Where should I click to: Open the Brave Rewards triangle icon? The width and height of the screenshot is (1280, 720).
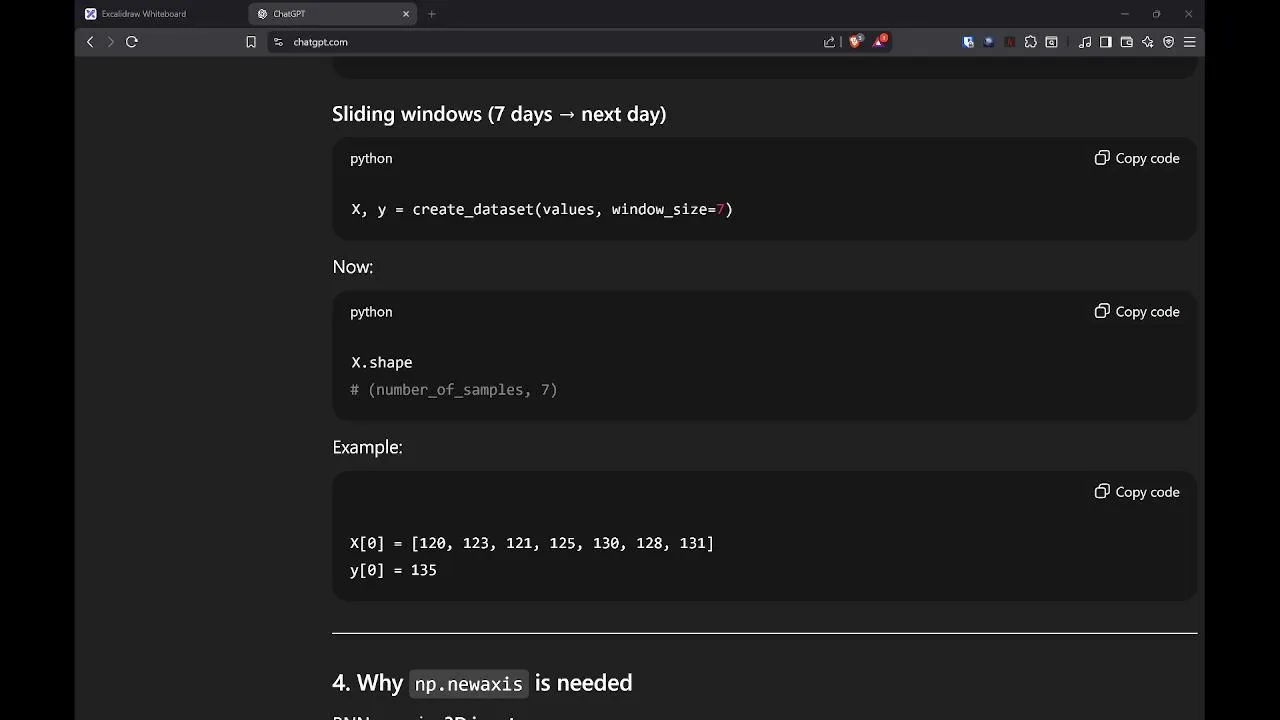(879, 42)
